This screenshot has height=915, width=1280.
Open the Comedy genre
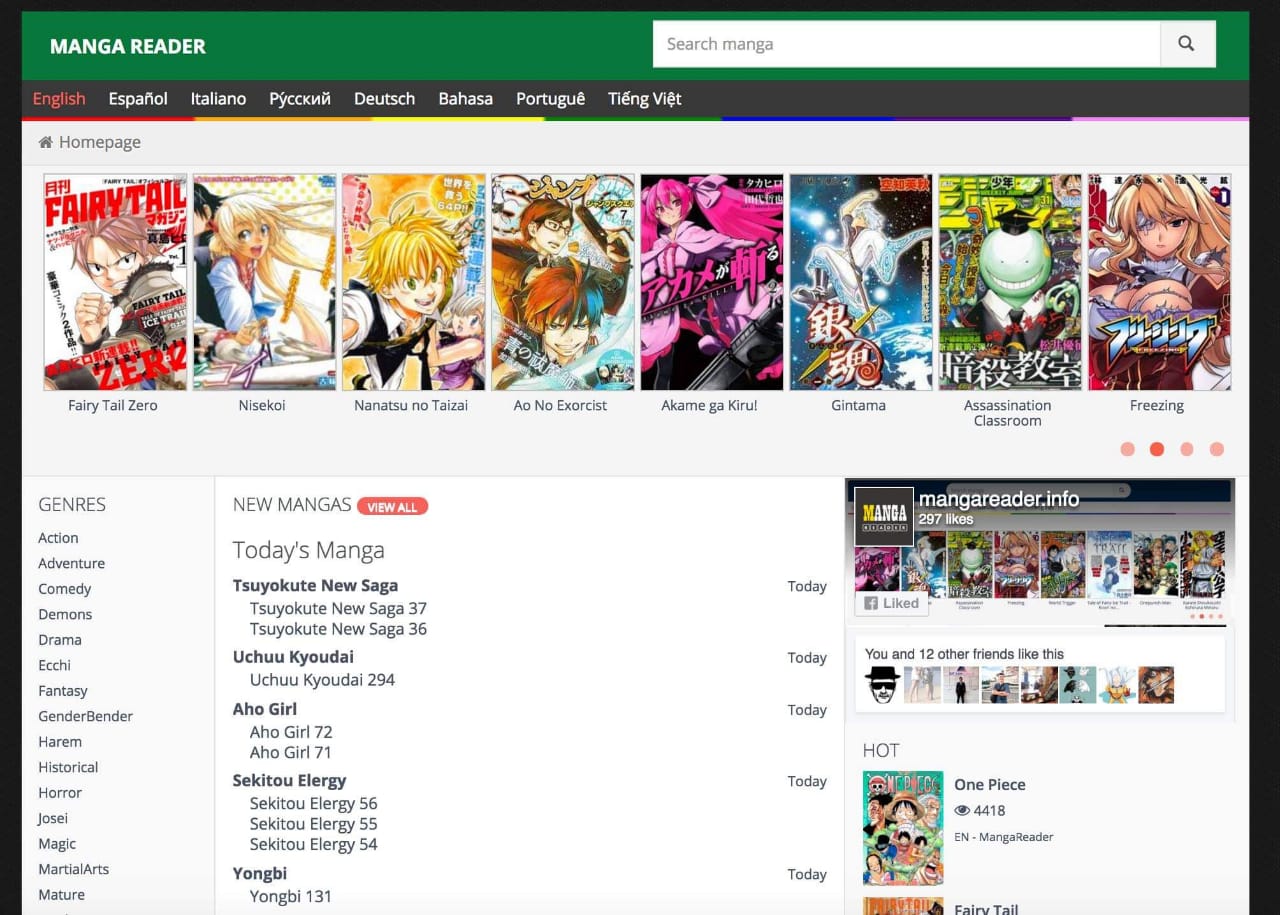(64, 589)
